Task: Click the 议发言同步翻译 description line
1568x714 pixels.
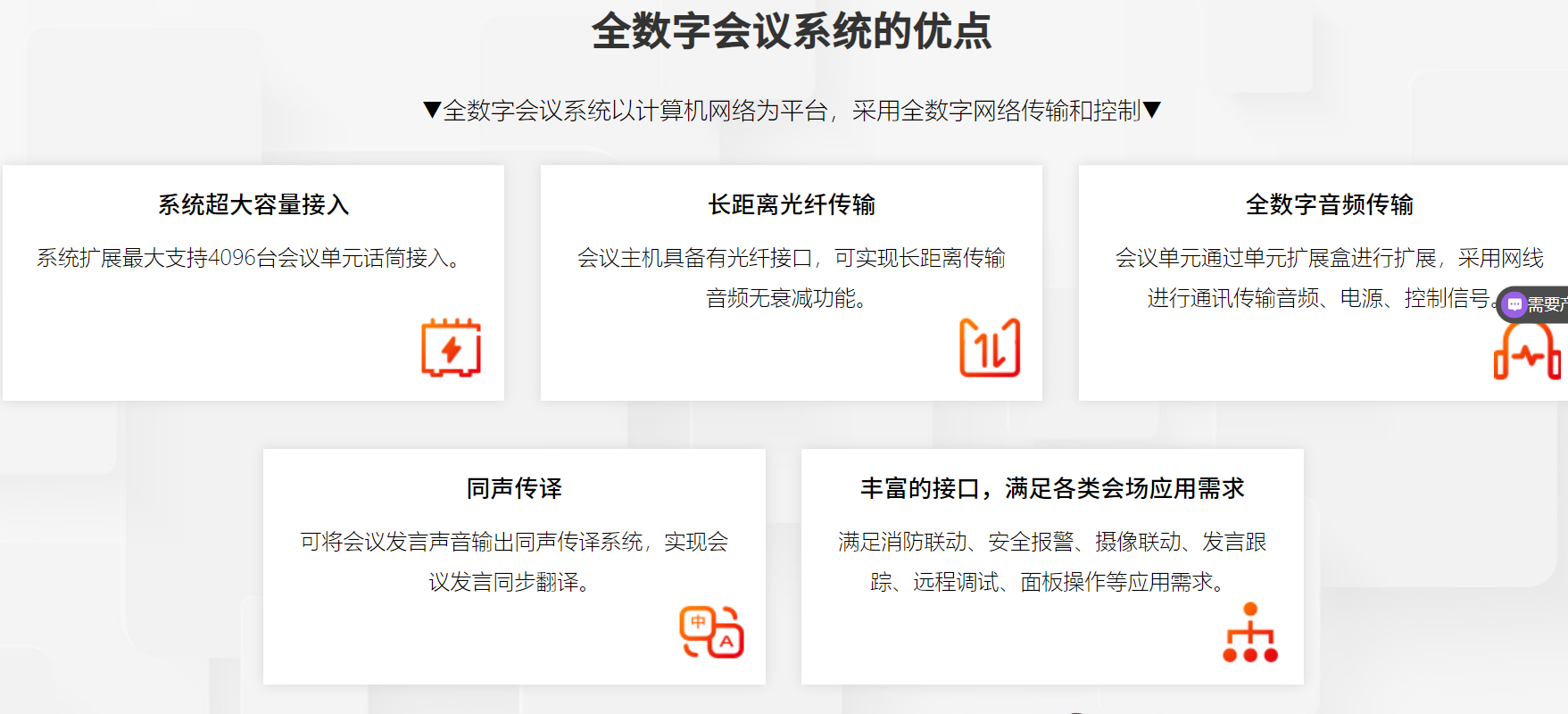Action: click(x=509, y=582)
